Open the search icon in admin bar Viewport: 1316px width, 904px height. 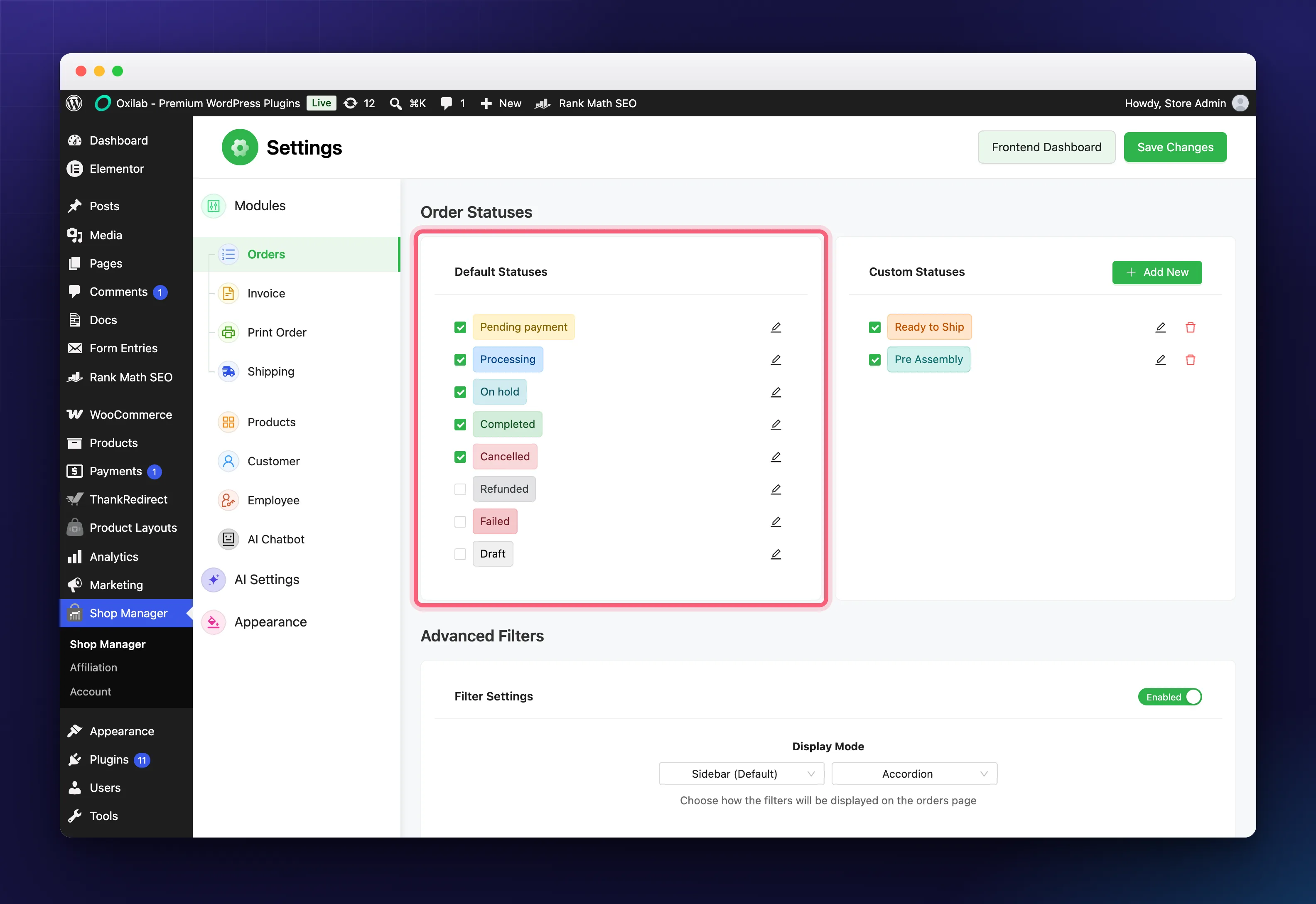pyautogui.click(x=395, y=103)
